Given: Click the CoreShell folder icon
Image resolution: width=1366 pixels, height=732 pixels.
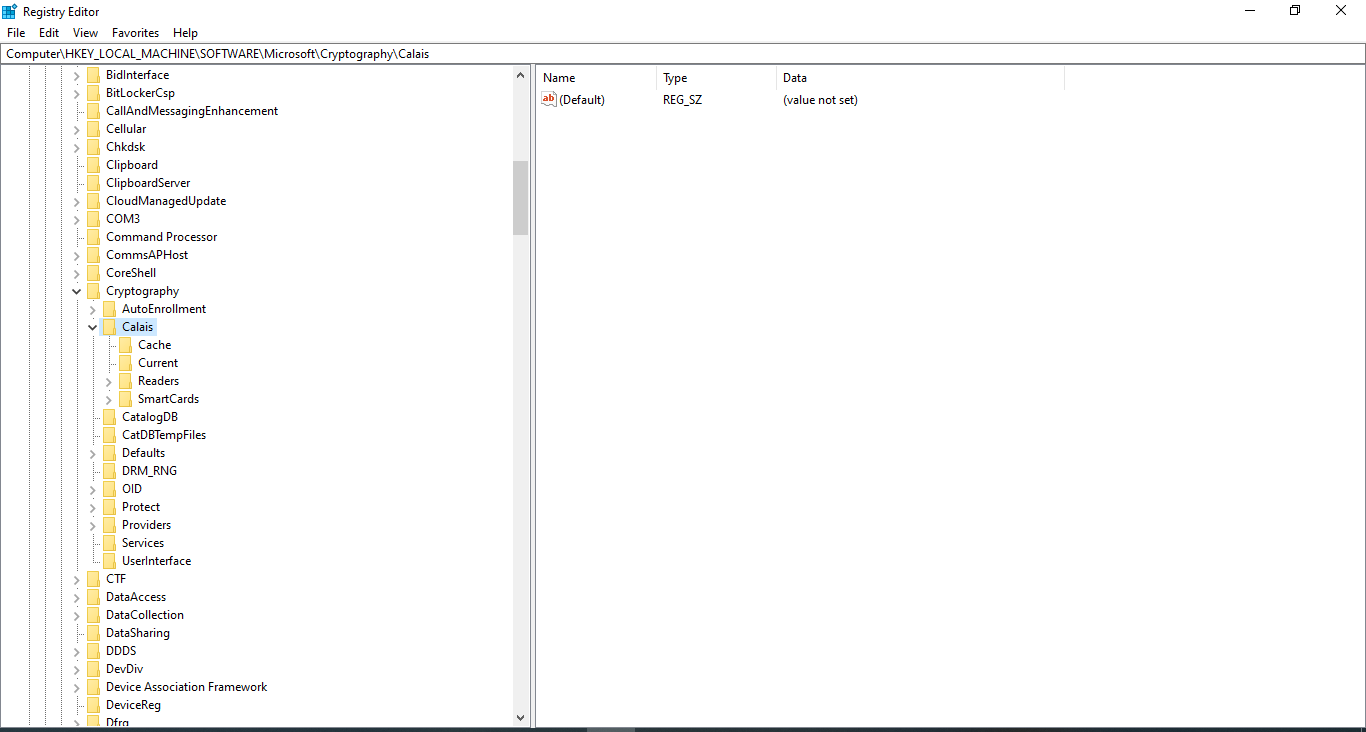Looking at the screenshot, I should point(94,273).
